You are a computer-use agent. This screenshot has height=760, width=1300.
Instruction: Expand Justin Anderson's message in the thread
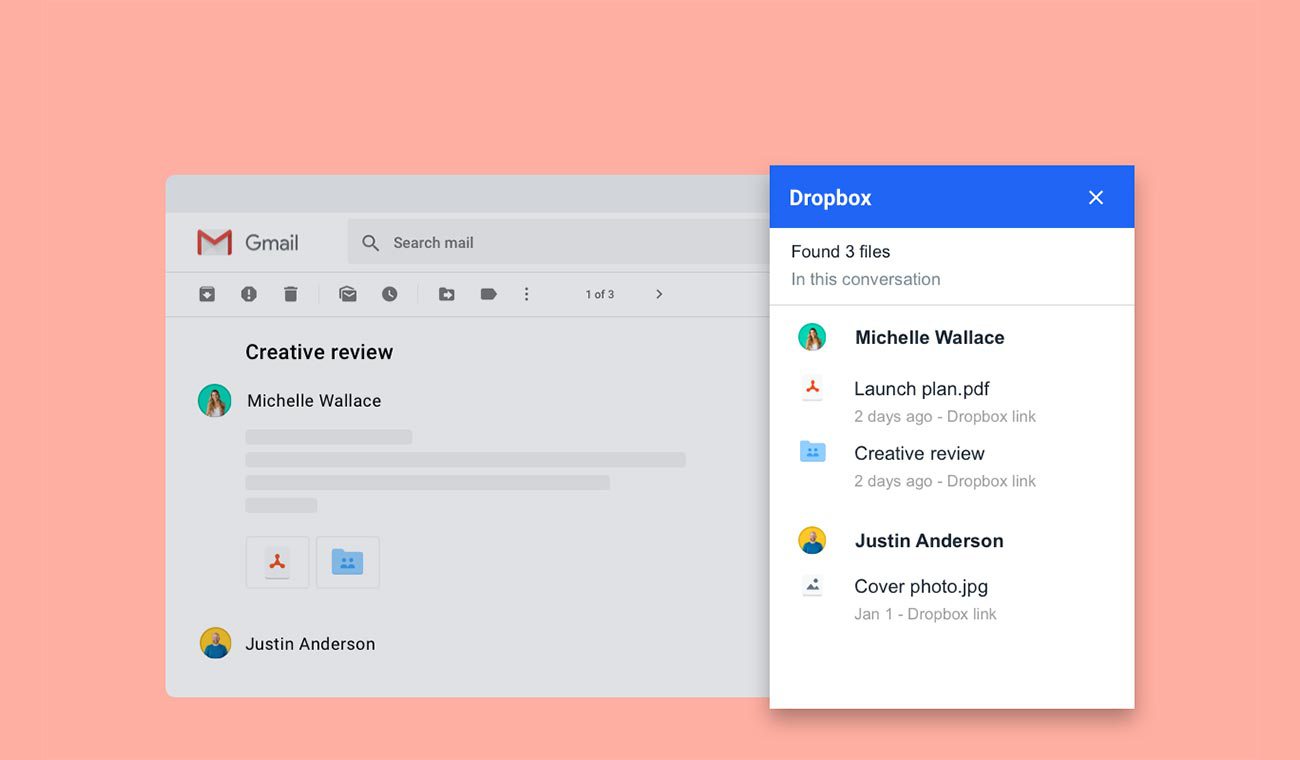[310, 644]
